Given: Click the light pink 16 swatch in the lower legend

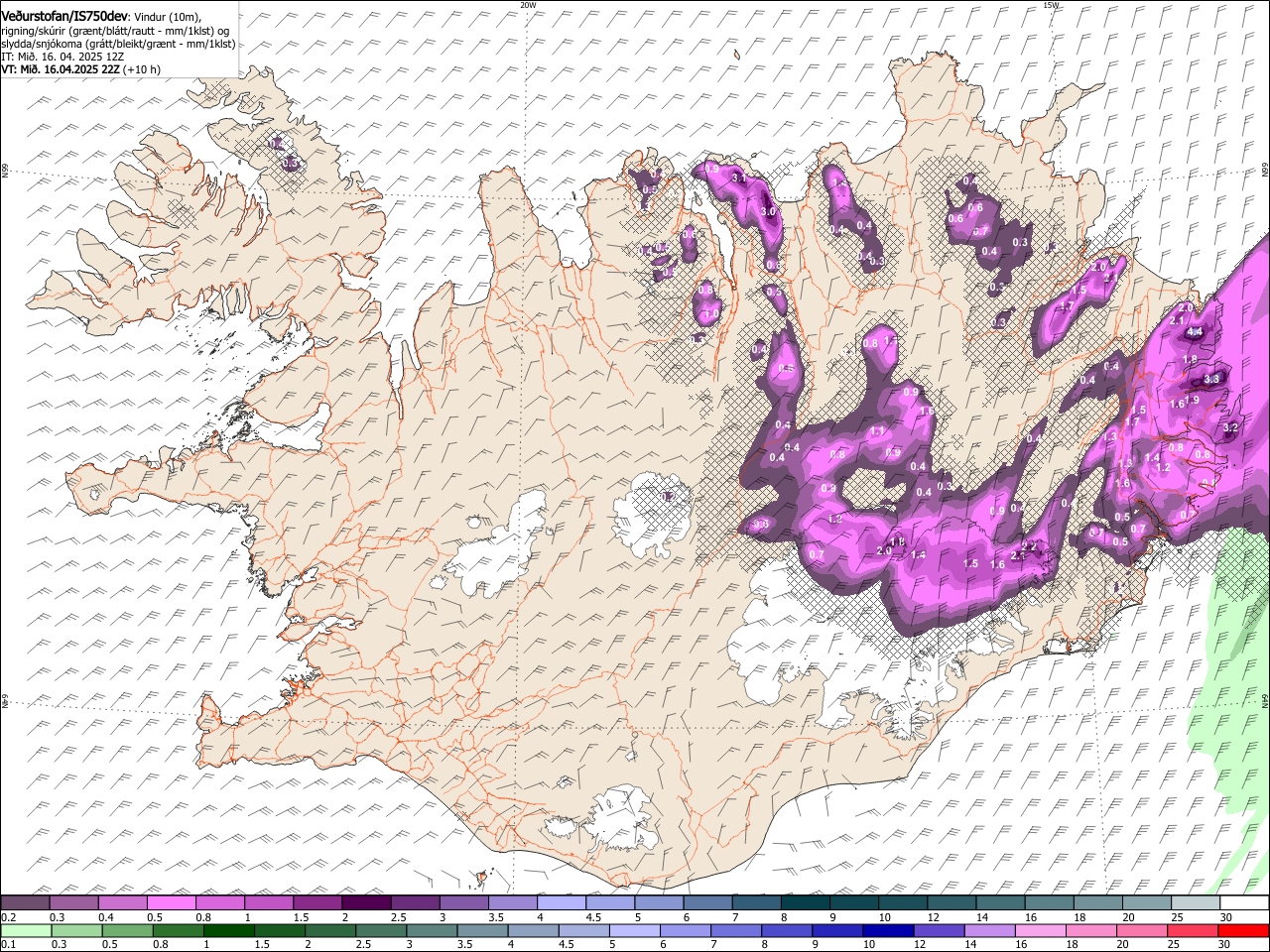Looking at the screenshot, I should coord(1040,930).
